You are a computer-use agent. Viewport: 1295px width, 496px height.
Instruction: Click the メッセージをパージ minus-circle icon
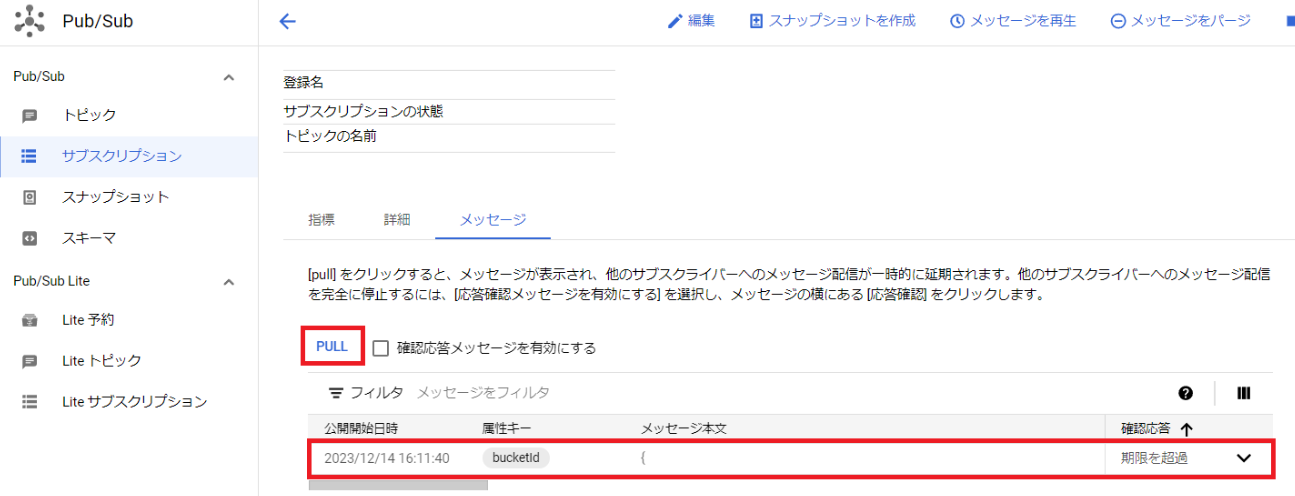(x=1118, y=21)
